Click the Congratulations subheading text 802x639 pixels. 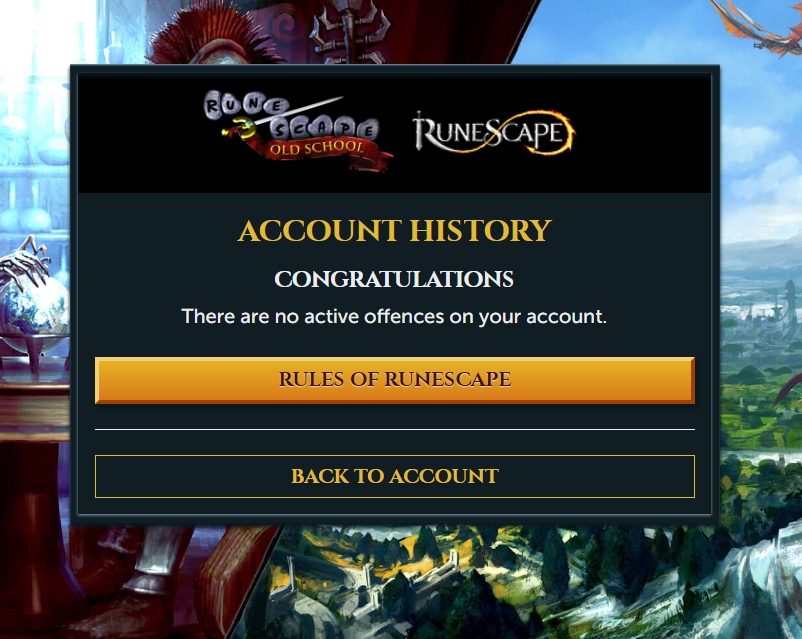coord(394,279)
